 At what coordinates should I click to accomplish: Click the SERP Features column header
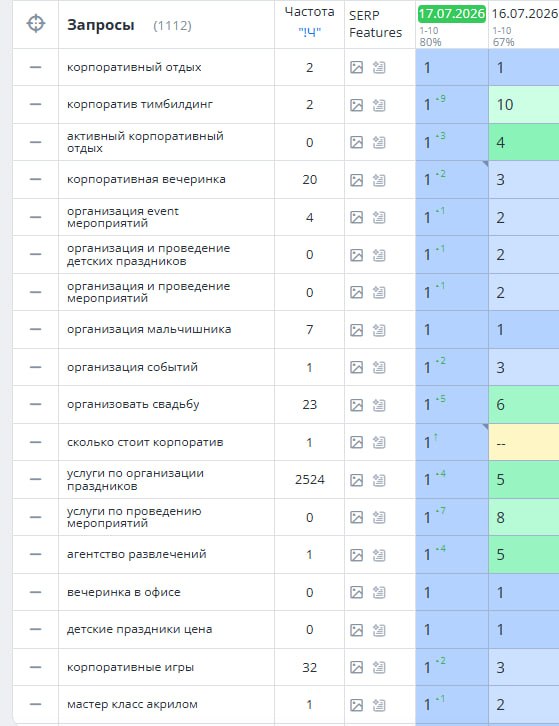click(x=376, y=24)
